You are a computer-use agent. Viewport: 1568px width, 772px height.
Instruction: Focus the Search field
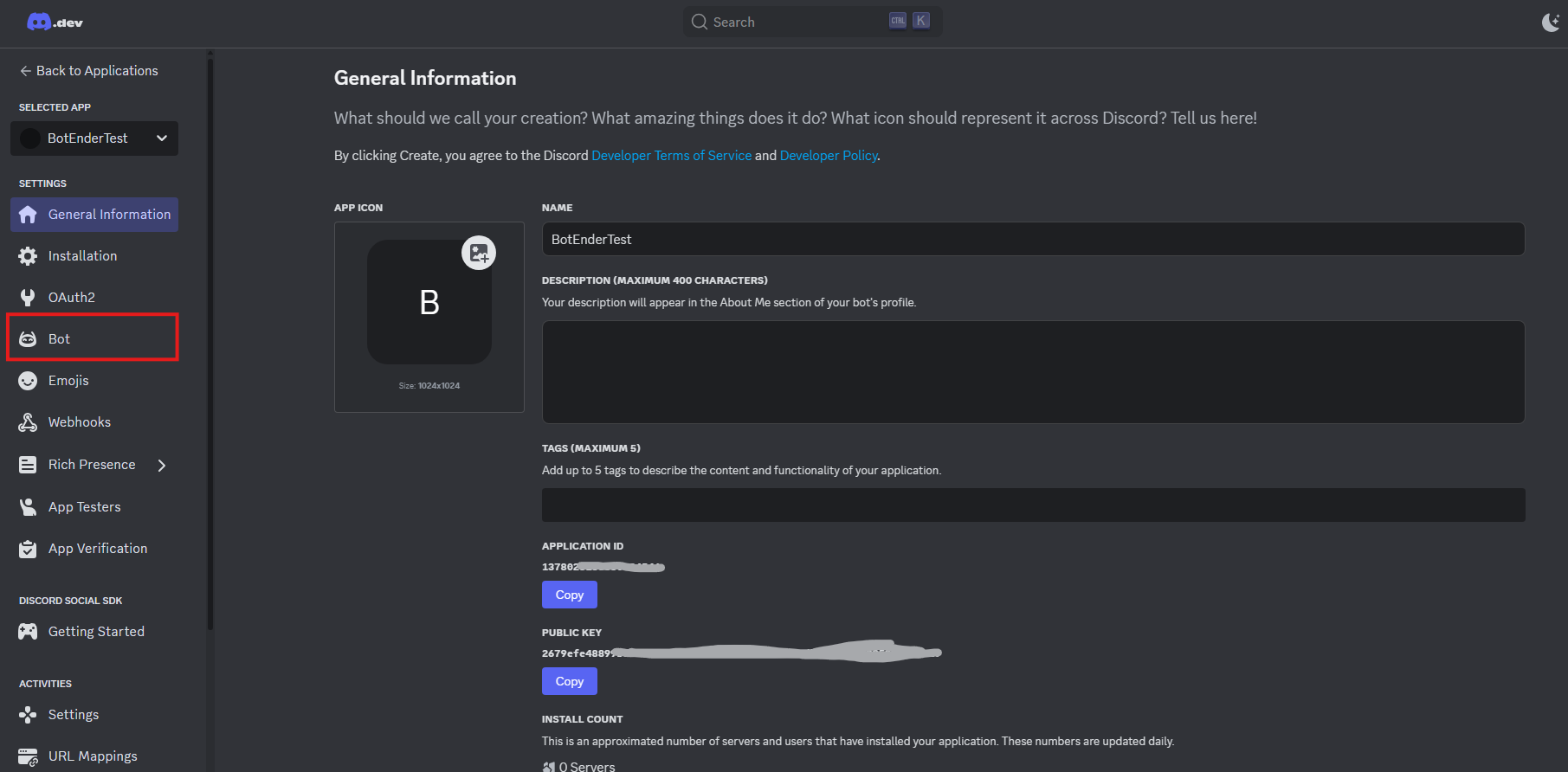pyautogui.click(x=812, y=22)
